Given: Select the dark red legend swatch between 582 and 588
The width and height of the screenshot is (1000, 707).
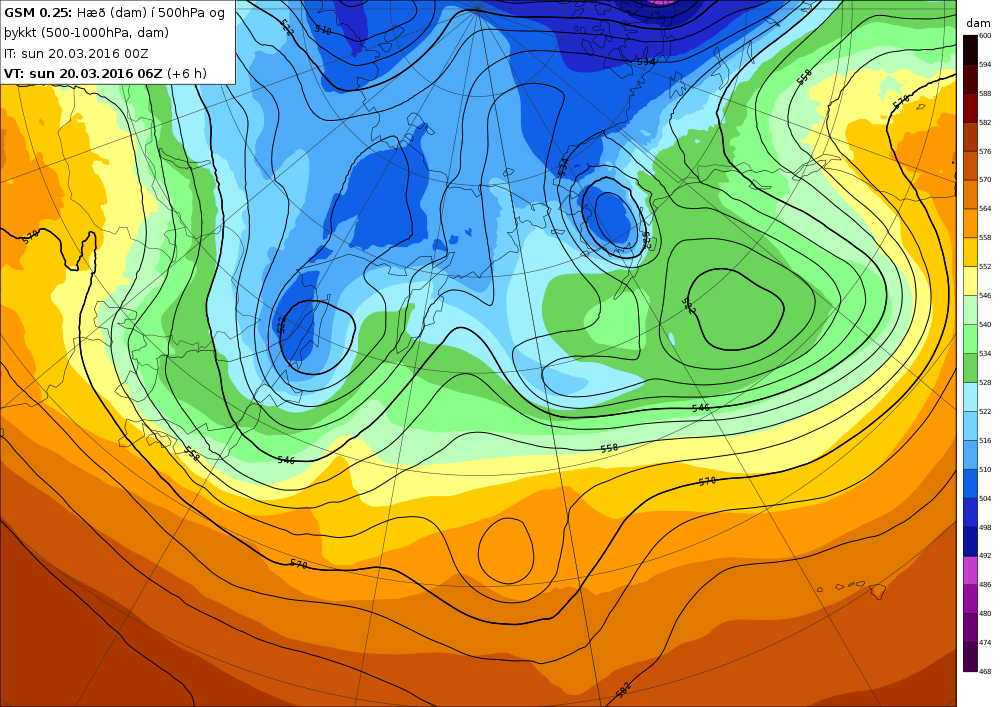Looking at the screenshot, I should tap(969, 108).
